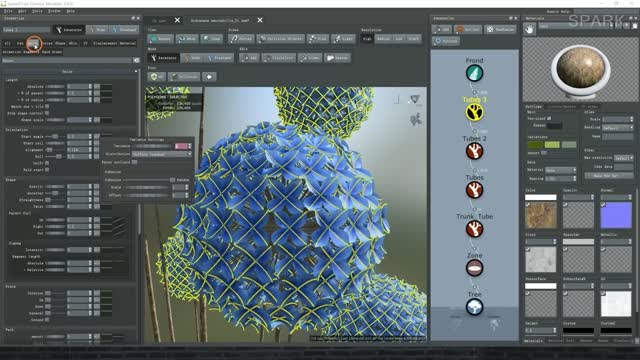Screen dimensions: 640x360
Task: Toggle the Favor outliers checkbox
Action: [x=134, y=162]
